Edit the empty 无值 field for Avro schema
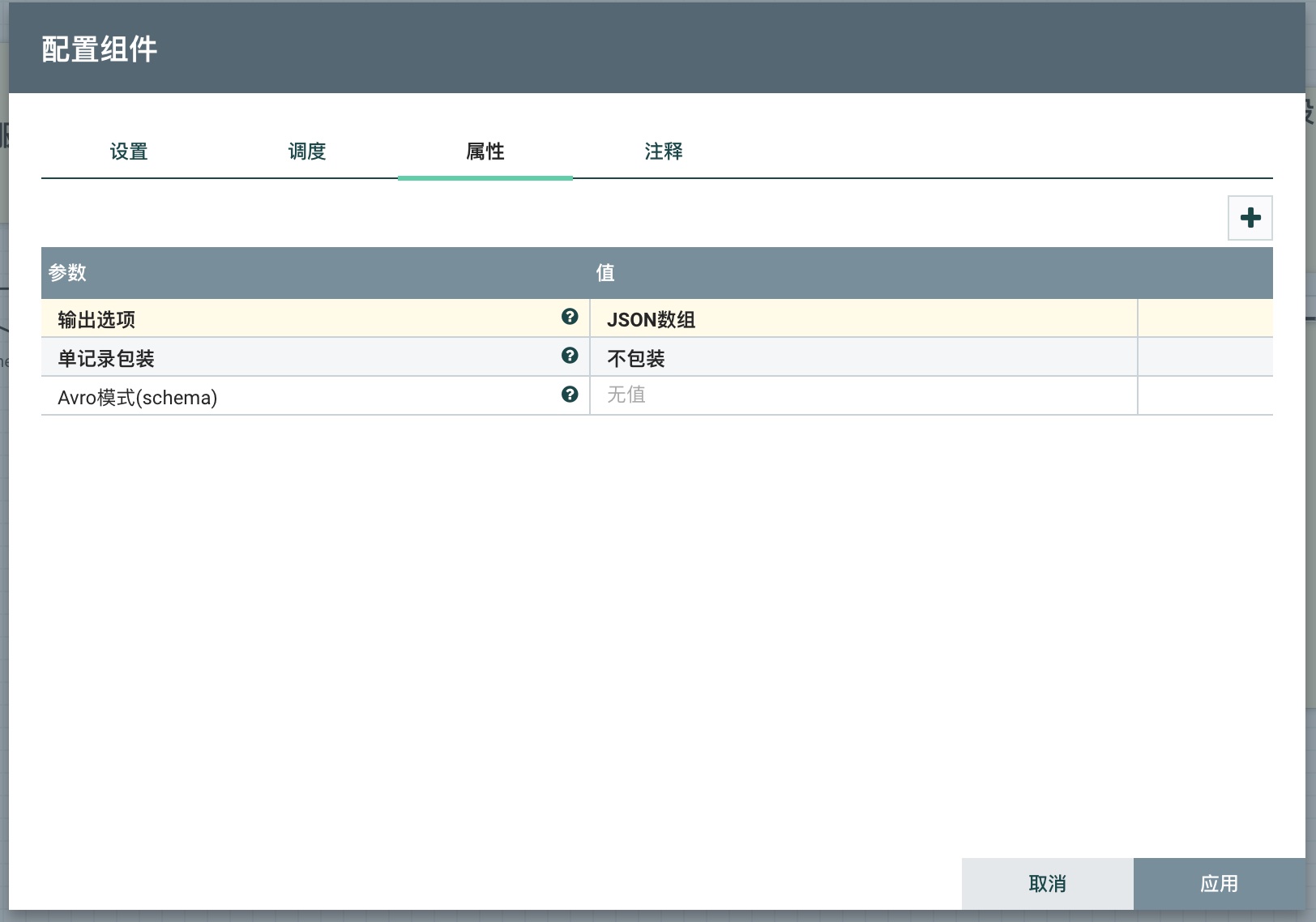 click(862, 395)
